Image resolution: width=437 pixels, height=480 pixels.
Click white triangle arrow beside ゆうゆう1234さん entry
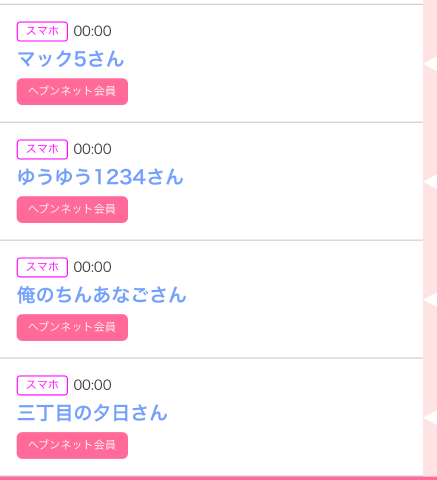pyautogui.click(x=430, y=182)
